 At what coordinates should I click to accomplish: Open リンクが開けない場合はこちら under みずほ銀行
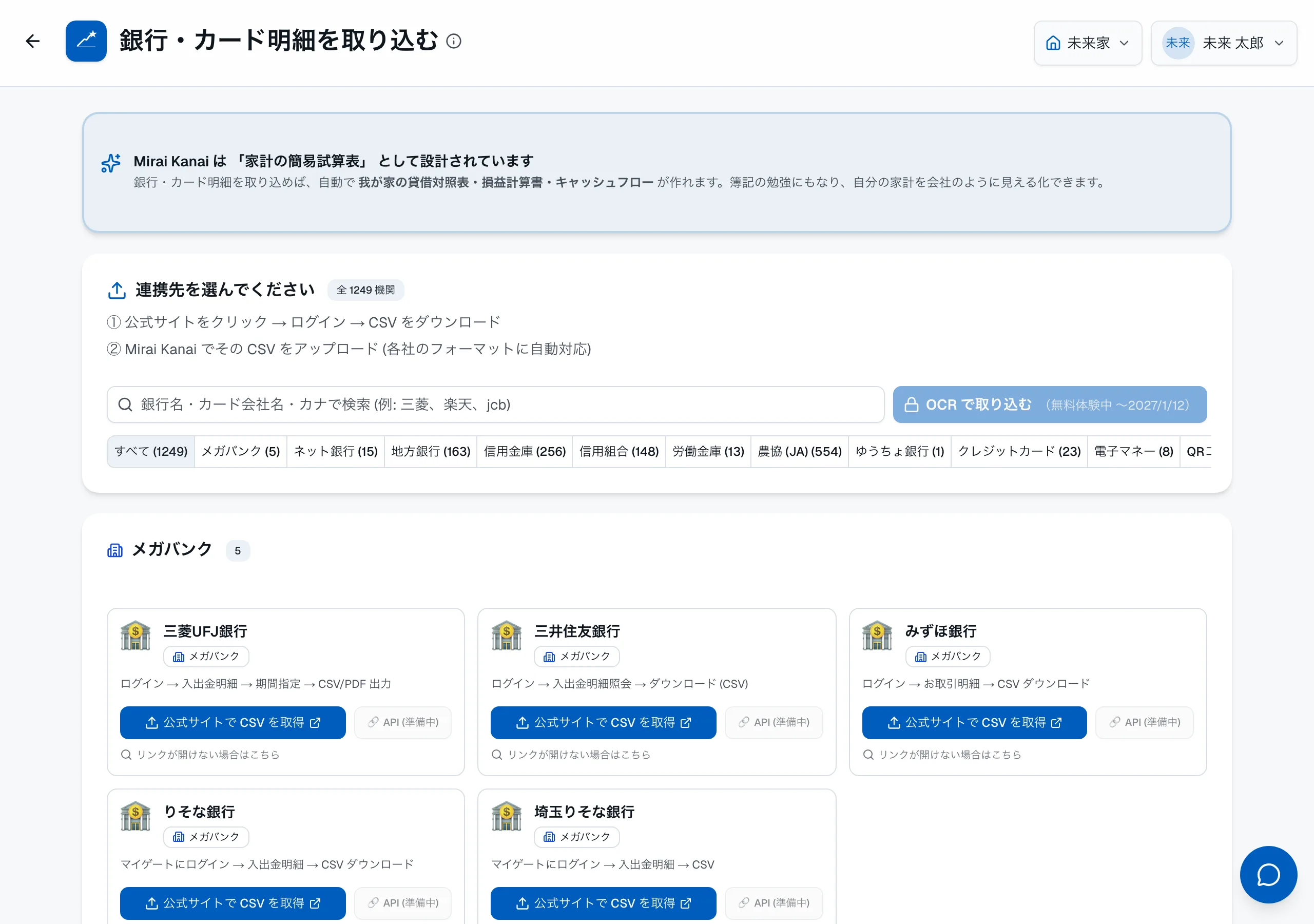tap(942, 755)
